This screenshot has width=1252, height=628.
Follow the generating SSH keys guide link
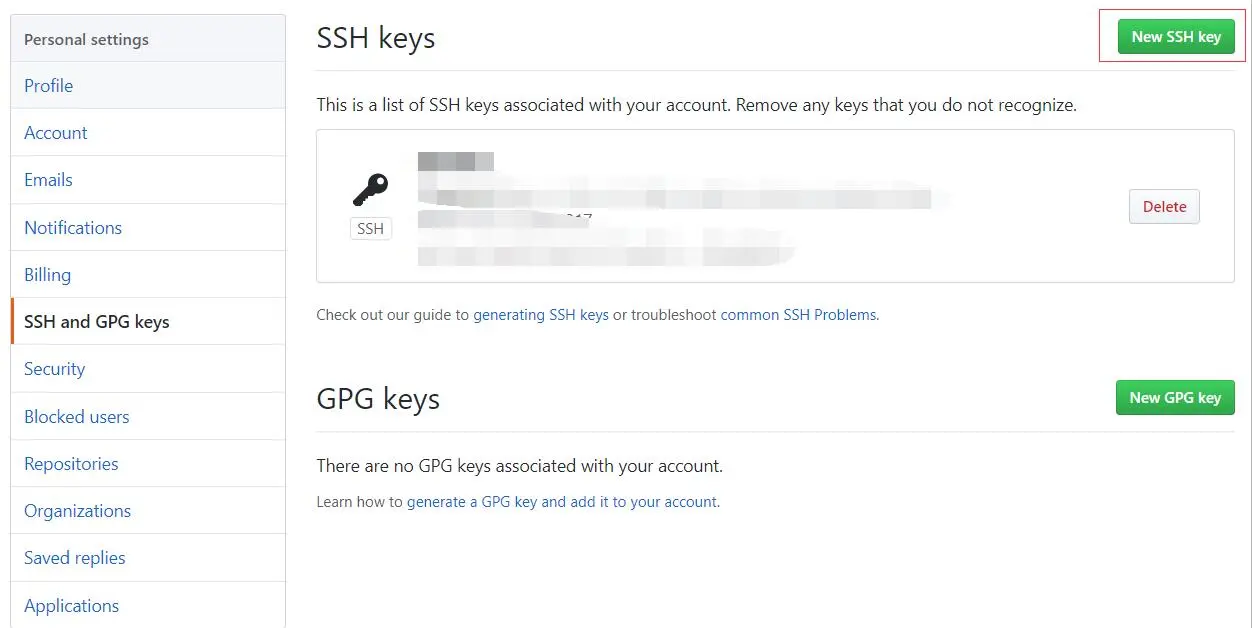coord(541,315)
